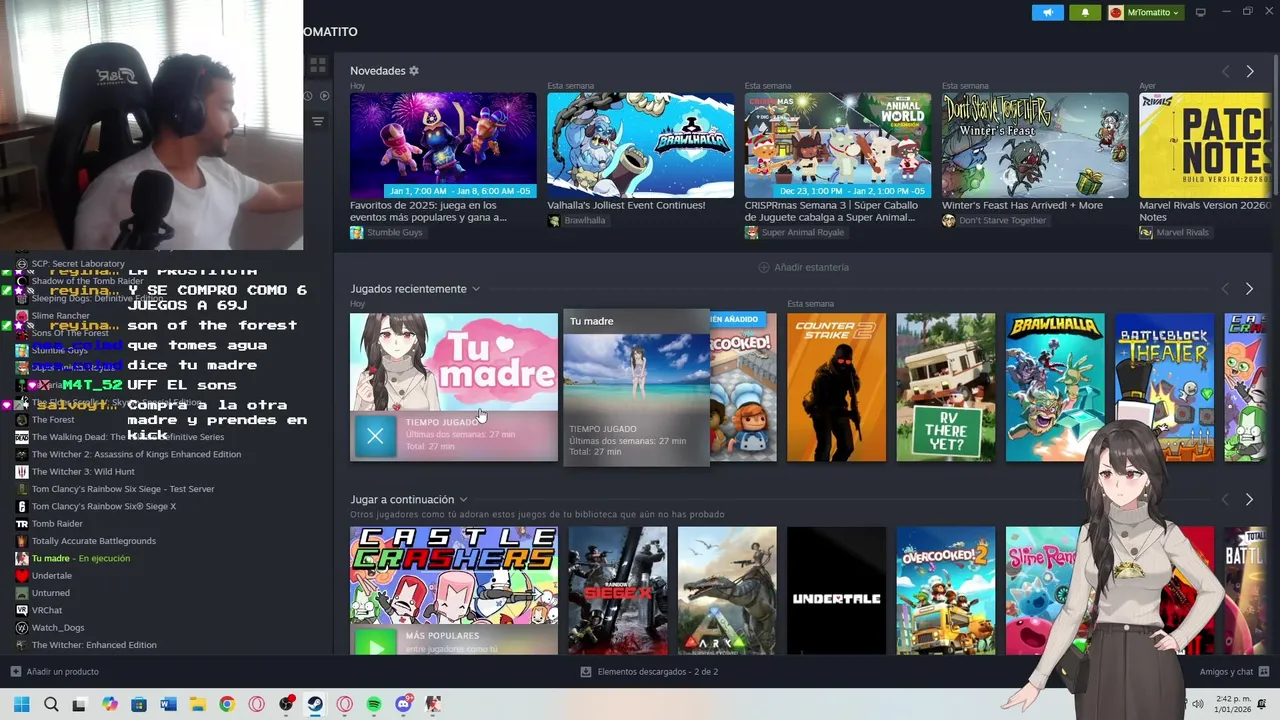The width and height of the screenshot is (1280, 720).
Task: Click Añadir estantería
Action: coord(804,267)
